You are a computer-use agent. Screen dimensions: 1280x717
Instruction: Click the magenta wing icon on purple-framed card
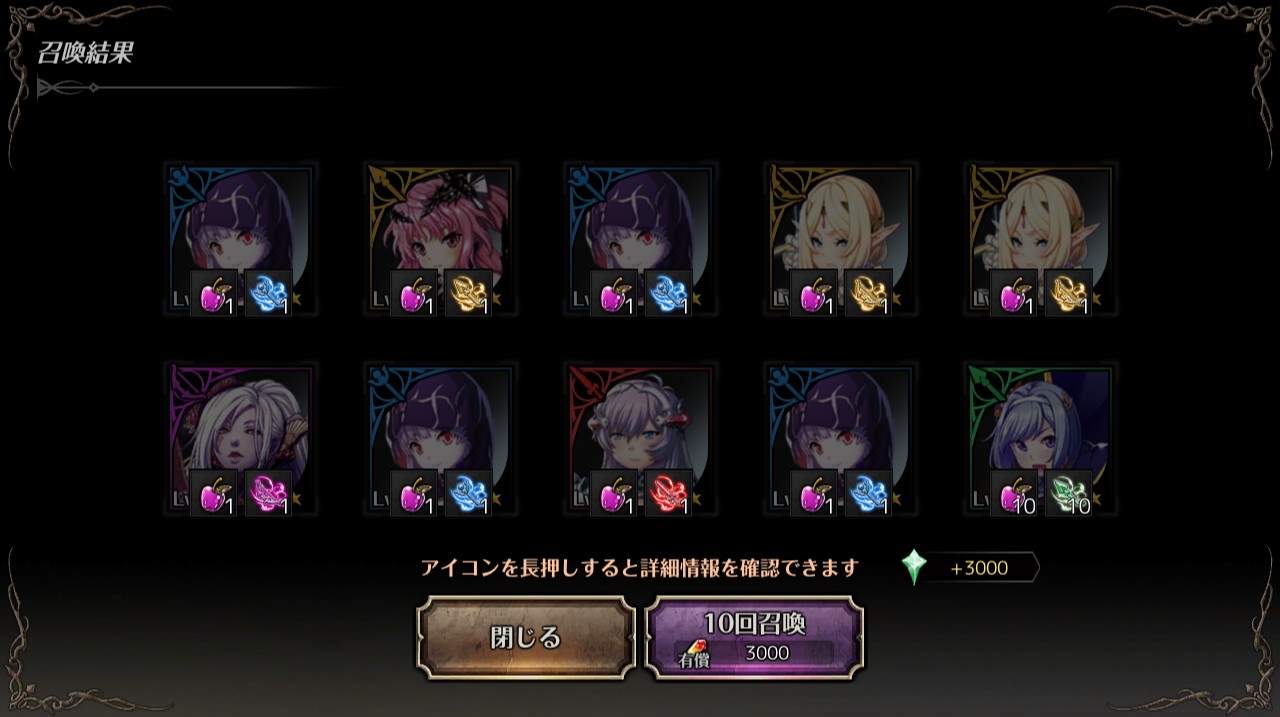[x=268, y=493]
